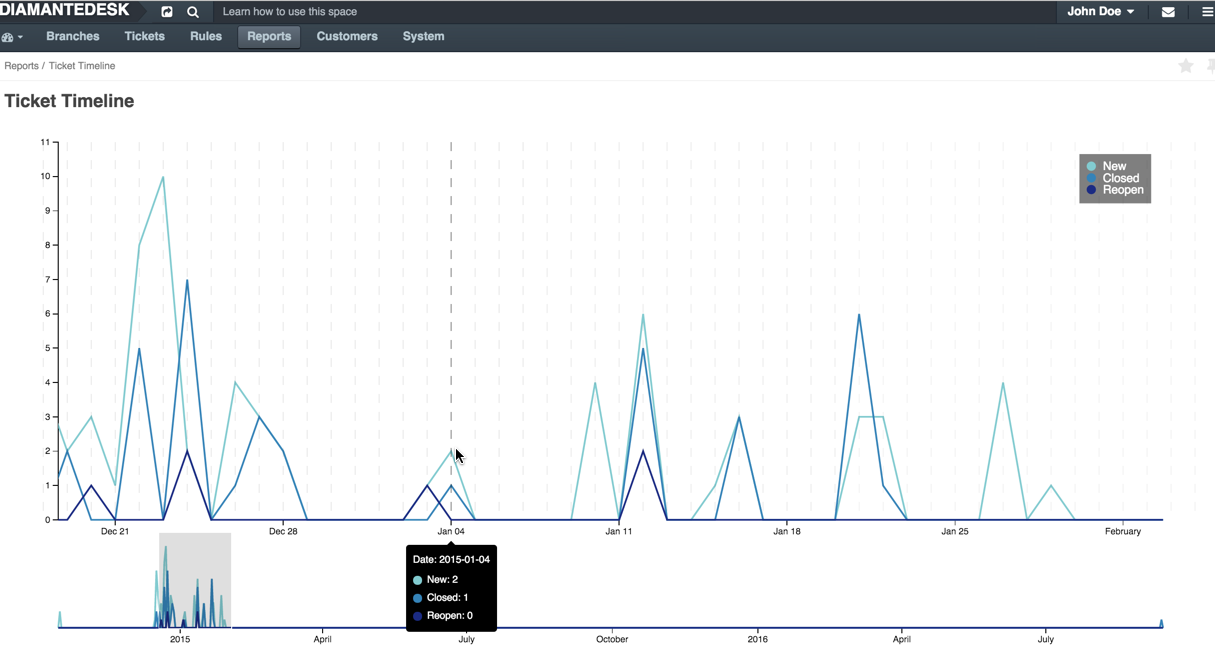Select the Reports menu item
Viewport: 1215px width, 665px height.
tap(269, 36)
